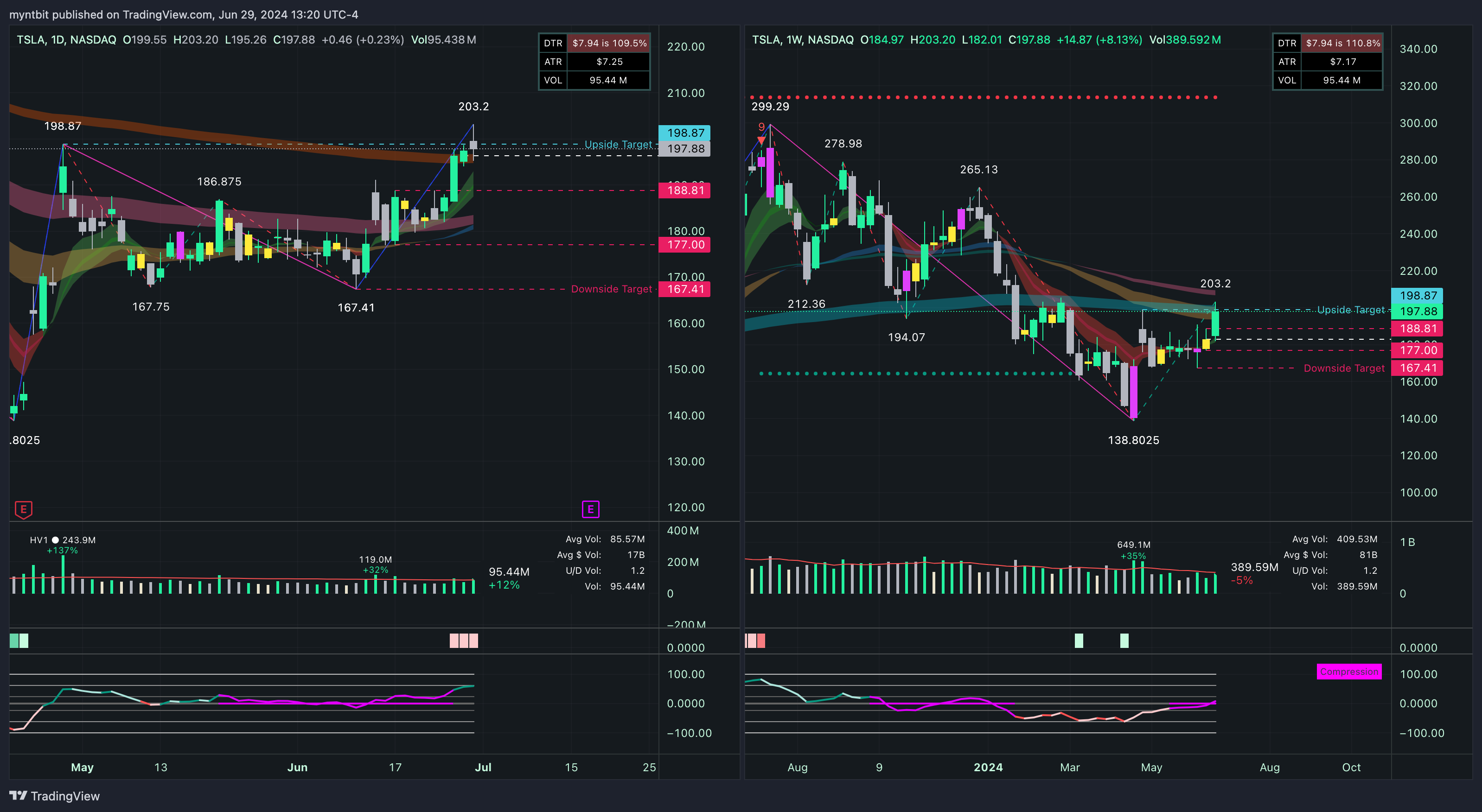Click the 2024 label on weekly time axis
Viewport: 1482px width, 812px height.
[988, 767]
